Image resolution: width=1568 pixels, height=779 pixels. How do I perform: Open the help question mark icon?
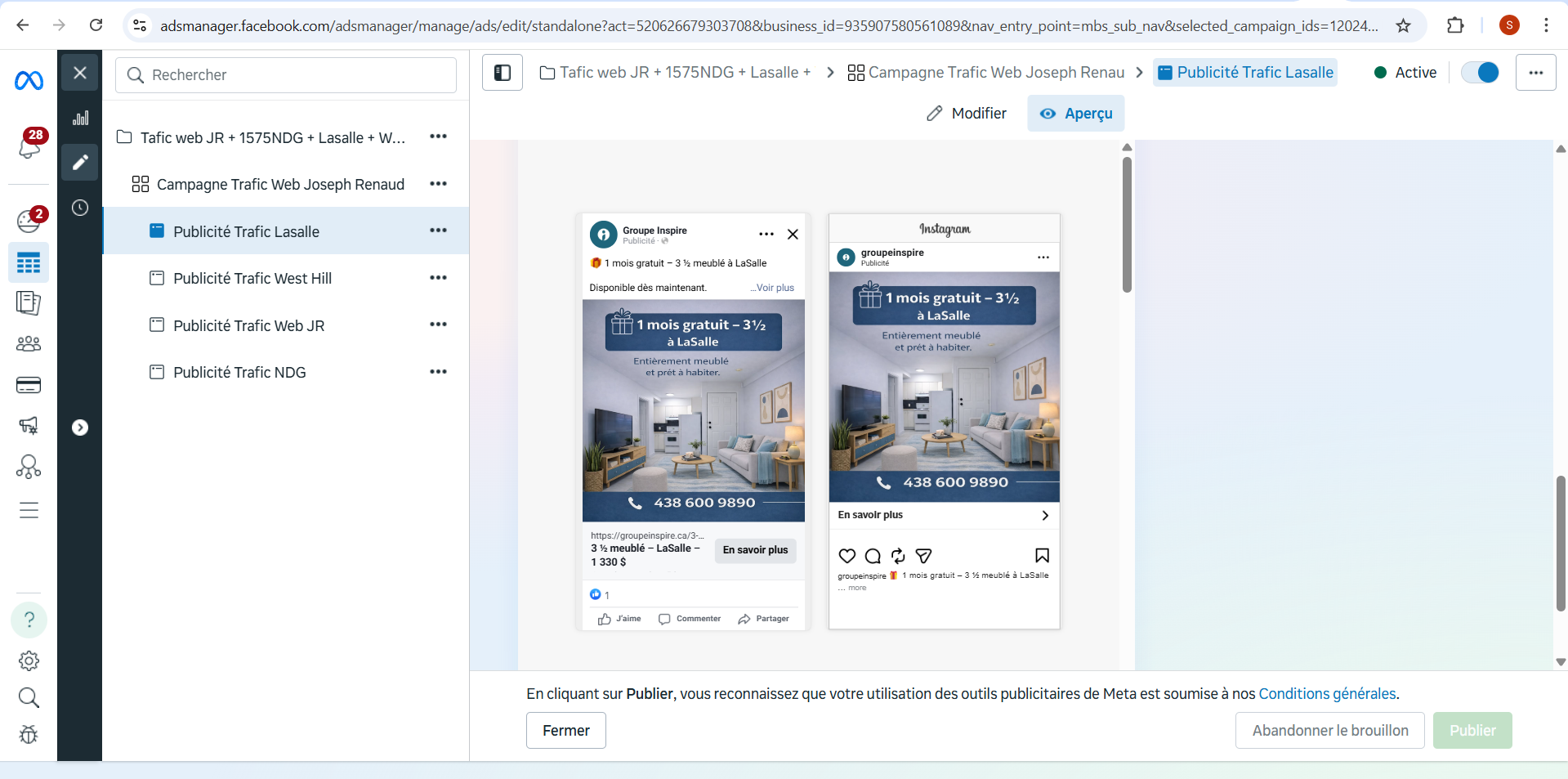pos(29,620)
